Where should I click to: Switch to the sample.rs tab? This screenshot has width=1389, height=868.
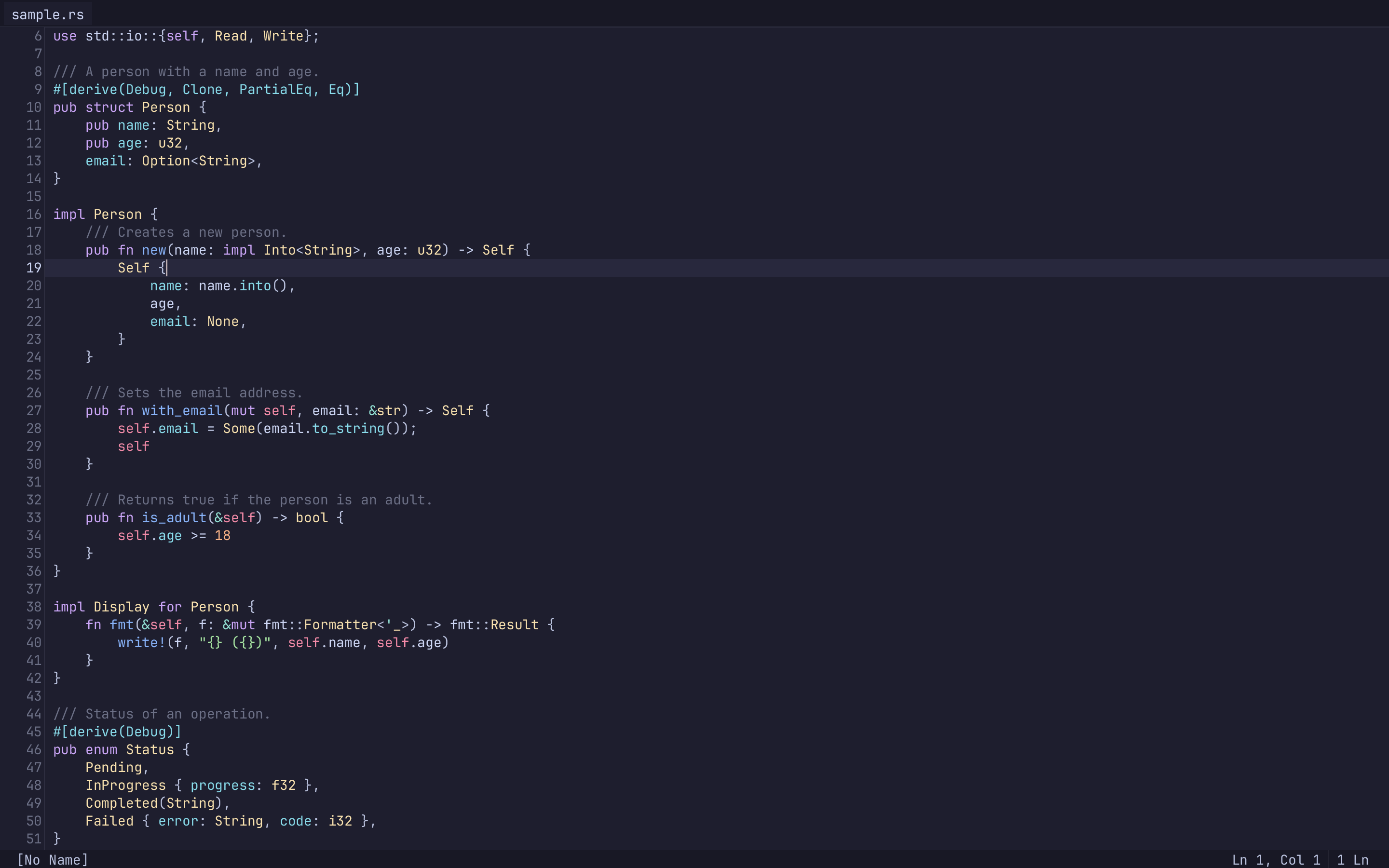point(48,14)
